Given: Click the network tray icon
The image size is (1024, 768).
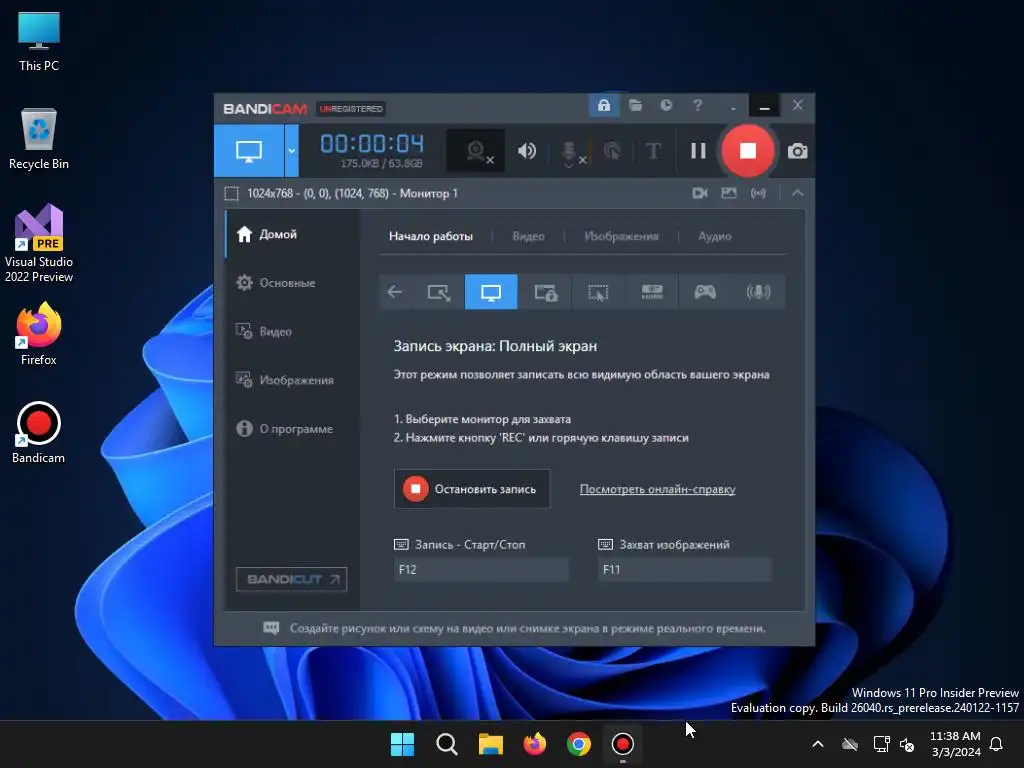Looking at the screenshot, I should (882, 744).
